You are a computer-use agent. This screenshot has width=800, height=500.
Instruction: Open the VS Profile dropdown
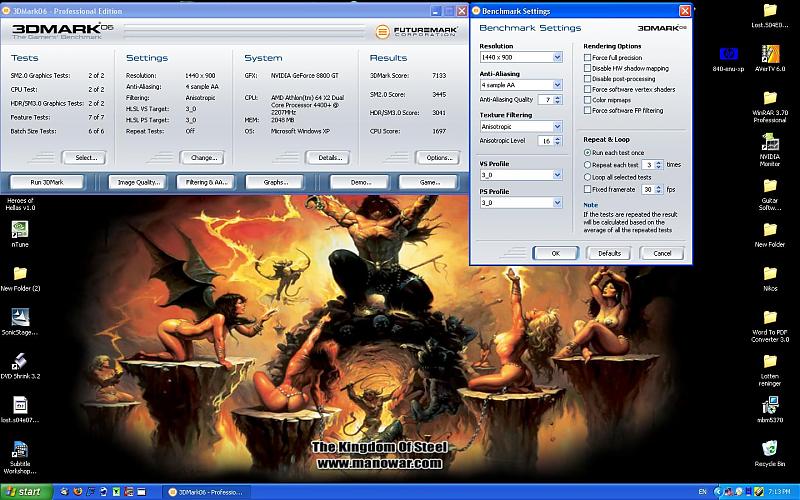(521, 175)
